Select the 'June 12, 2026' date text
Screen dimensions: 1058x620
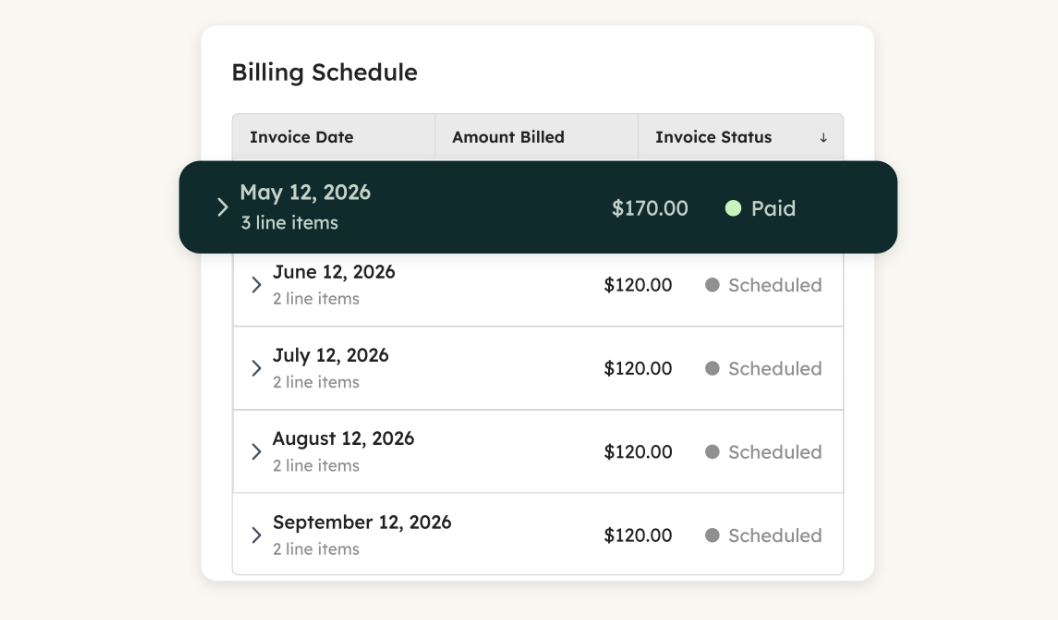click(334, 272)
